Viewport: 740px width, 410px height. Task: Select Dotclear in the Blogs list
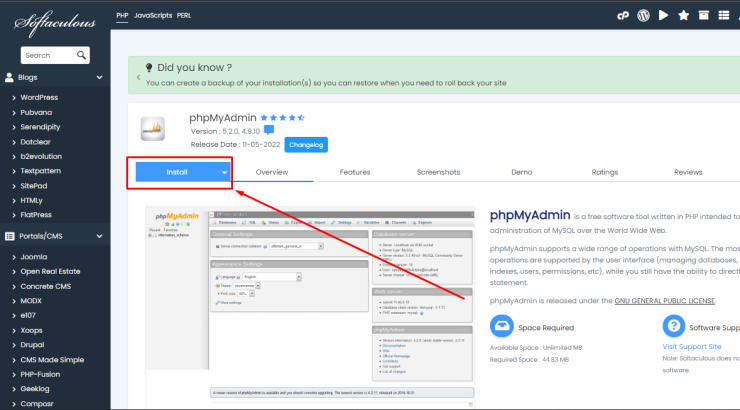click(x=35, y=142)
